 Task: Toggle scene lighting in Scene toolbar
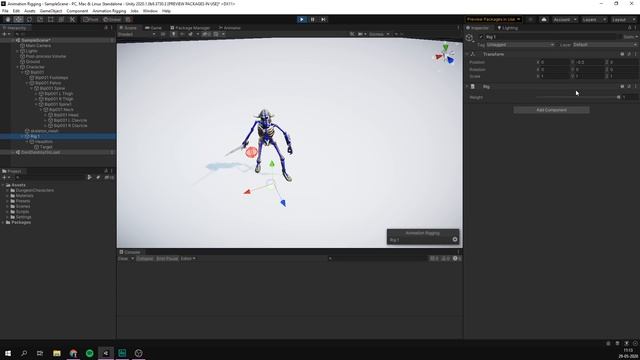click(173, 34)
